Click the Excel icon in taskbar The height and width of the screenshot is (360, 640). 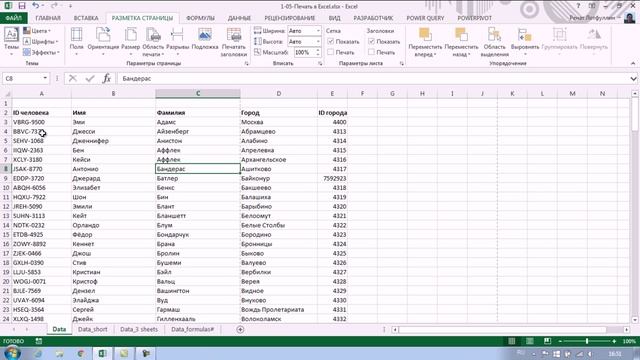[x=102, y=353]
